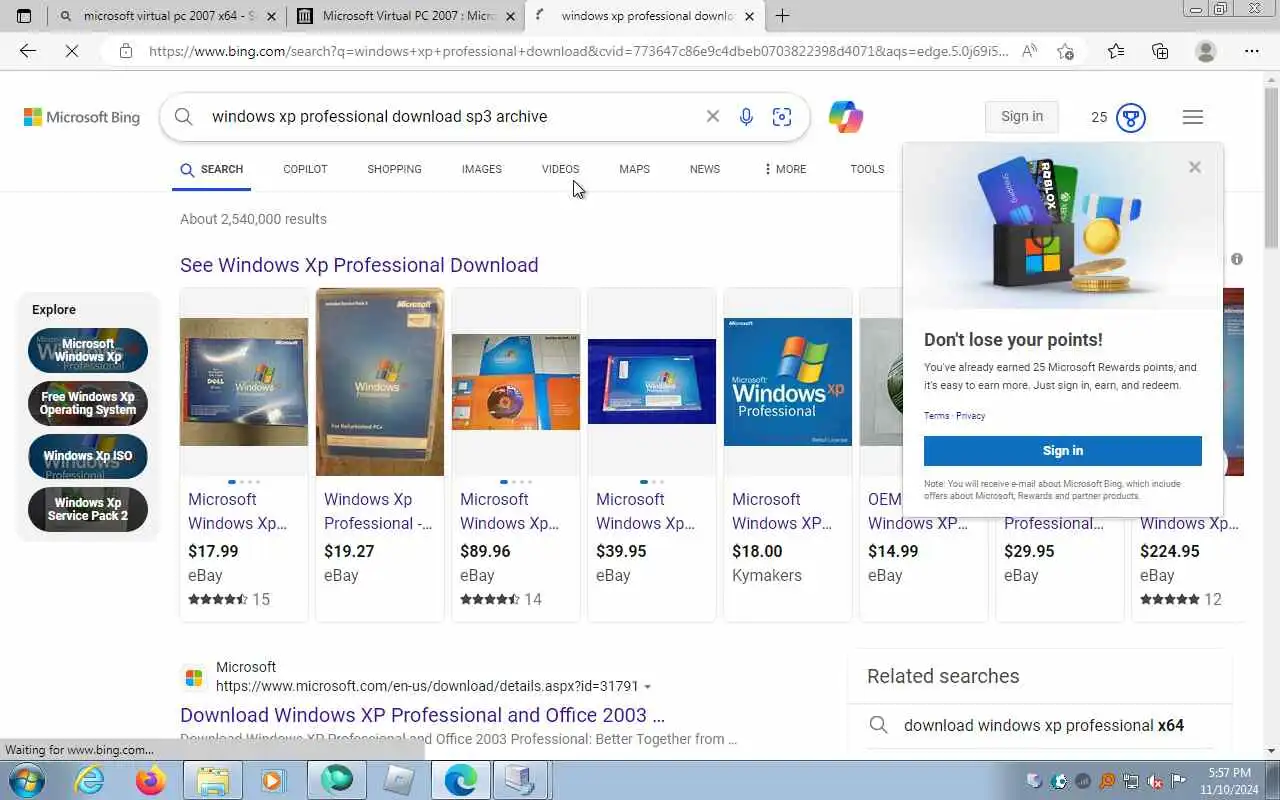Select the Windows Xp ISO Explore chip
The image size is (1280, 800).
[x=88, y=456]
